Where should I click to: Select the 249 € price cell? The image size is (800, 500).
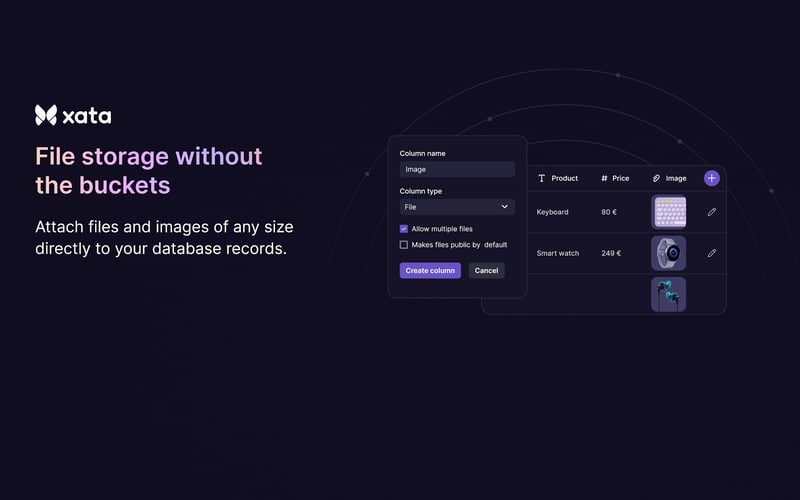point(611,253)
